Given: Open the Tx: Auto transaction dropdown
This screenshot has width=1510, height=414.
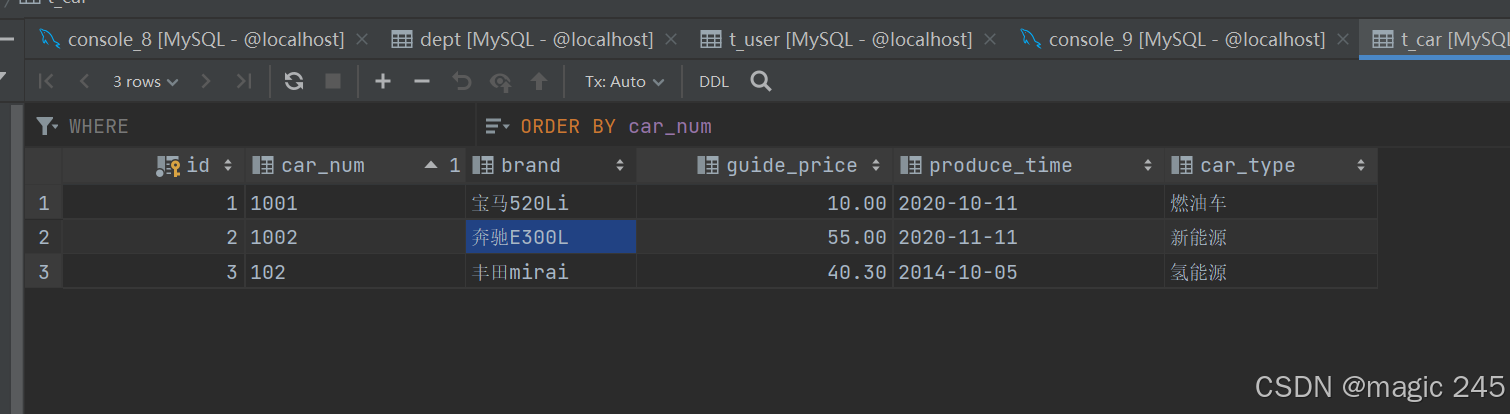Looking at the screenshot, I should tap(624, 82).
